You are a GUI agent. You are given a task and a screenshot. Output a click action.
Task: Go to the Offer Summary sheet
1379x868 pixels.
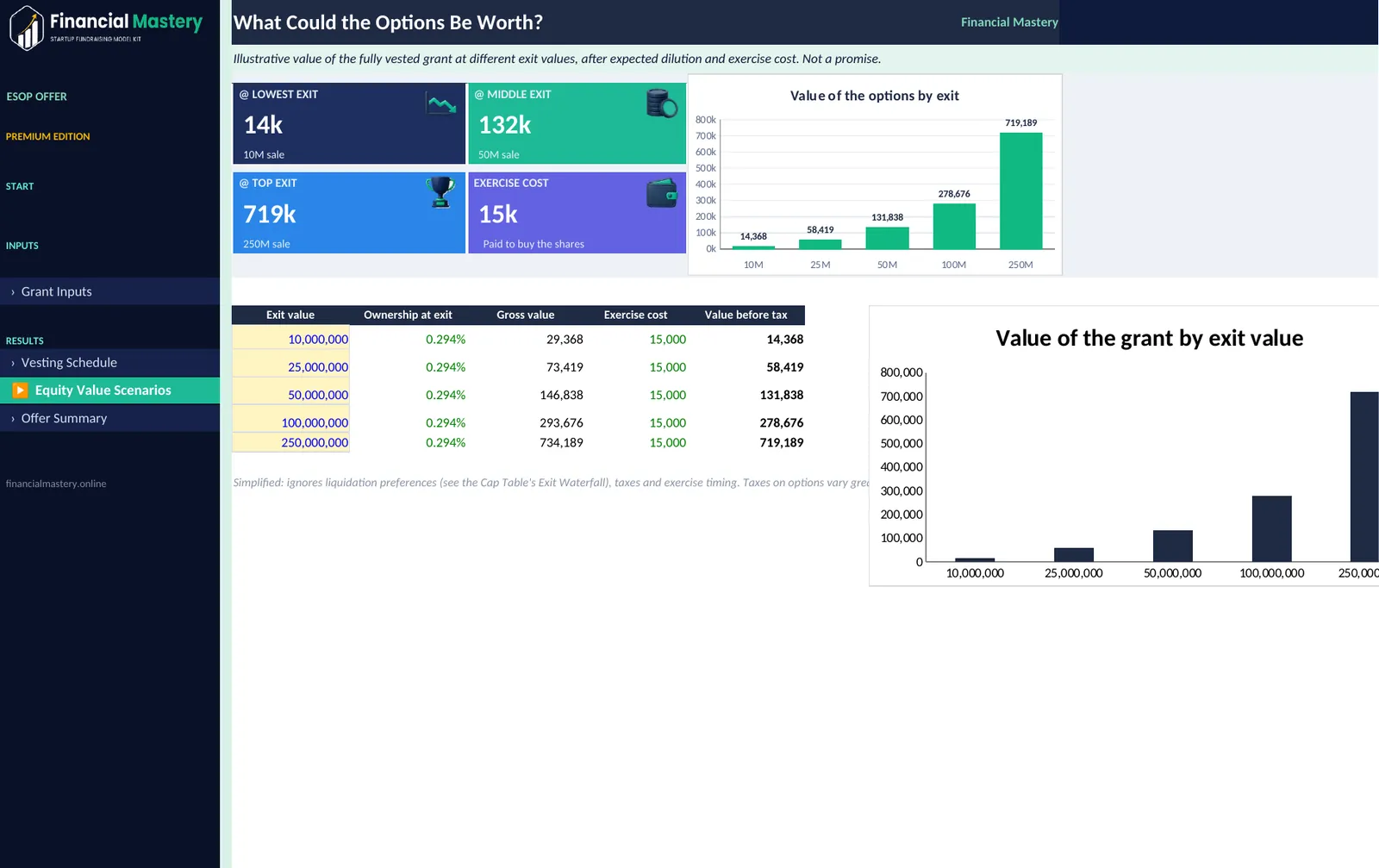[109, 418]
